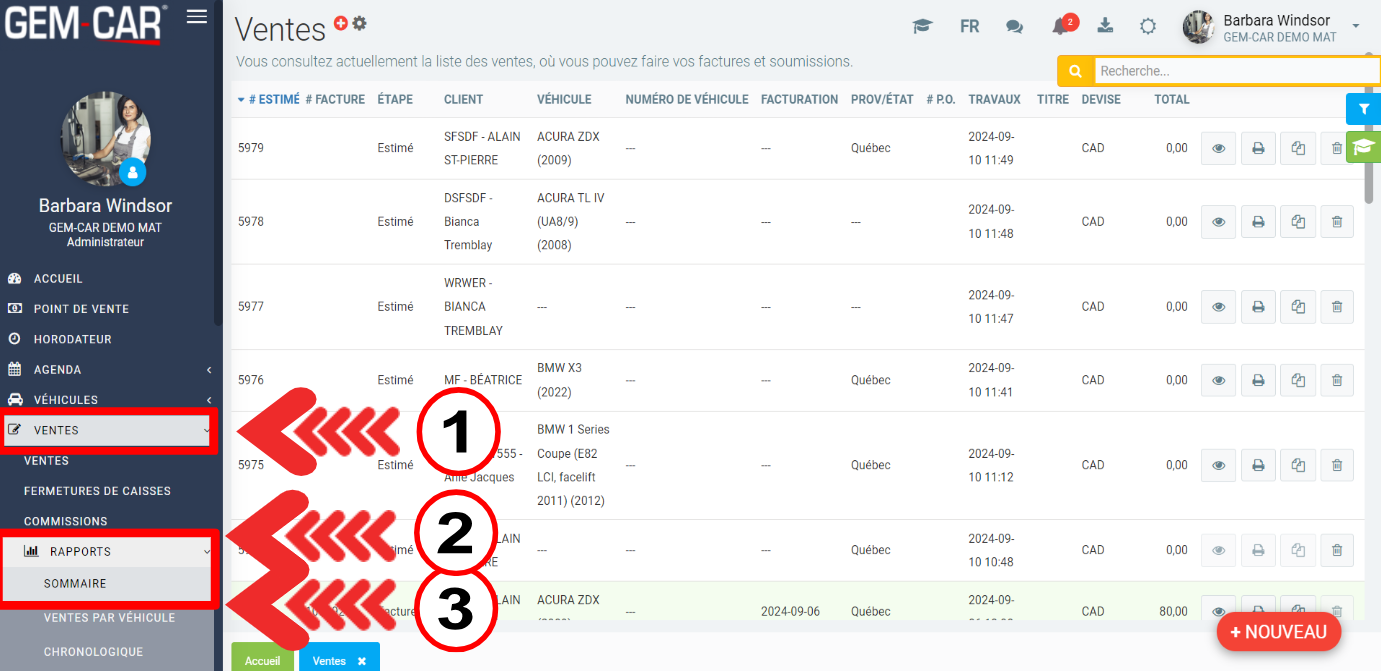Viewport: 1382px width, 672px height.
Task: Toggle the sidebar with hamburger menu
Action: pos(197,16)
